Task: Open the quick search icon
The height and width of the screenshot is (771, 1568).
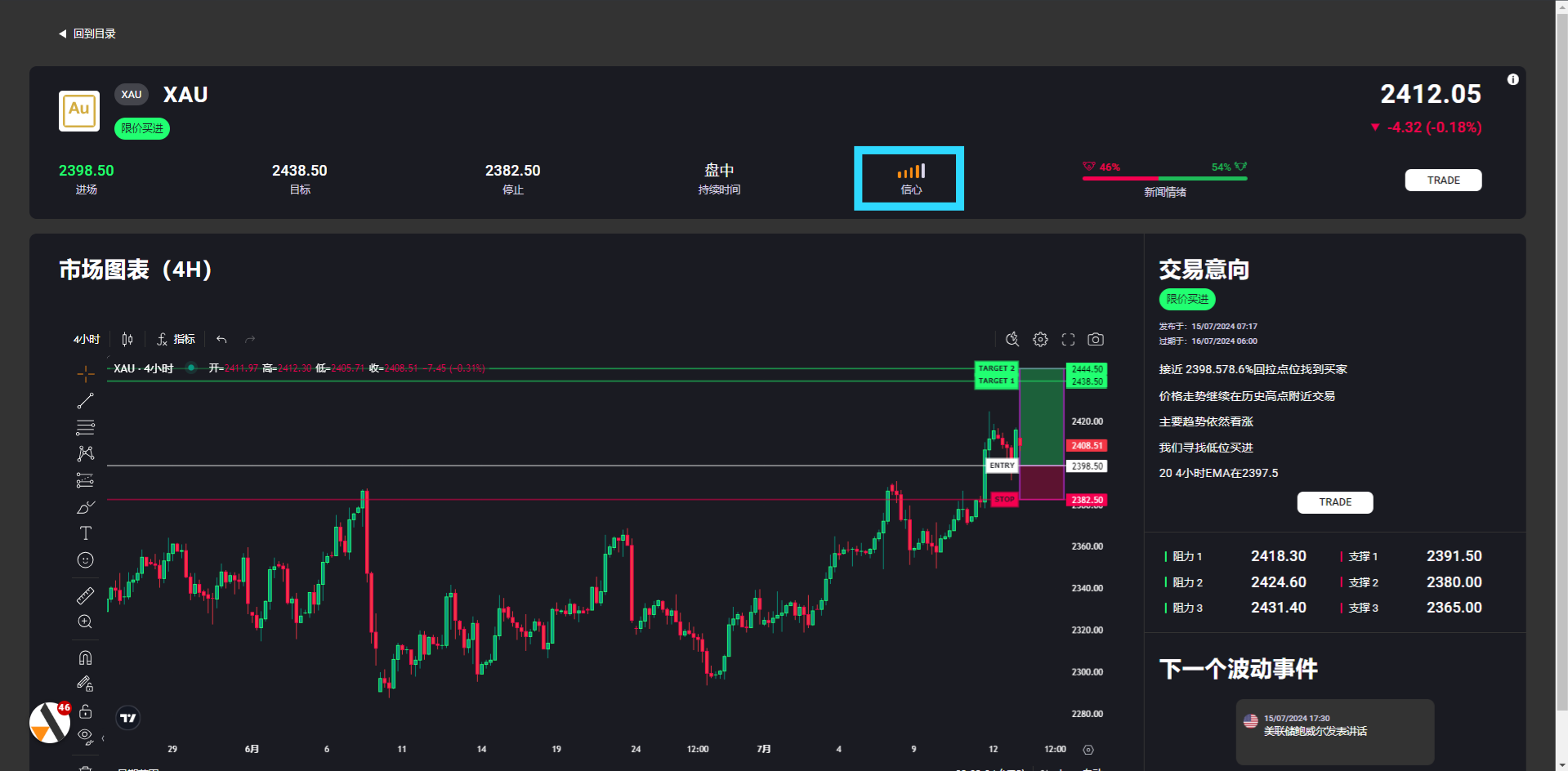Action: [x=1012, y=339]
